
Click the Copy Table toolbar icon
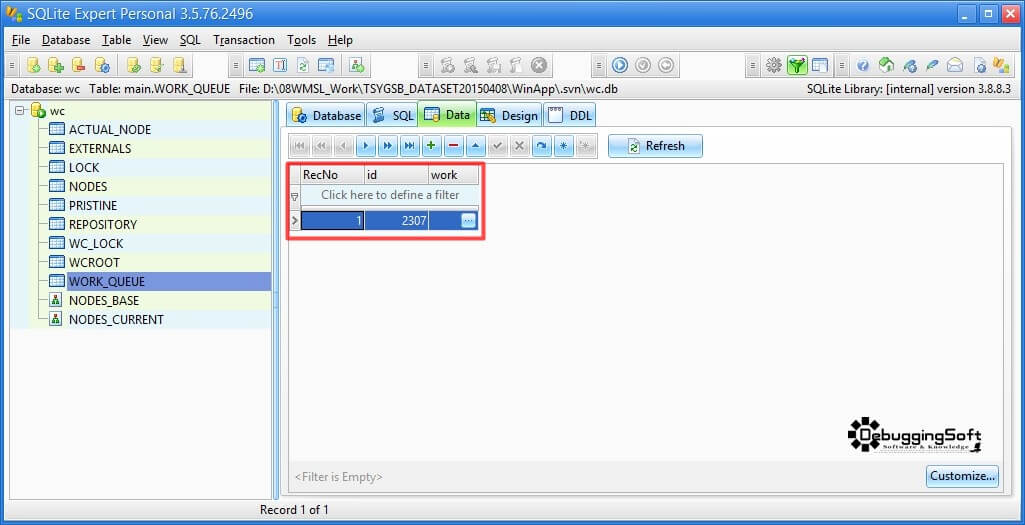tap(326, 65)
